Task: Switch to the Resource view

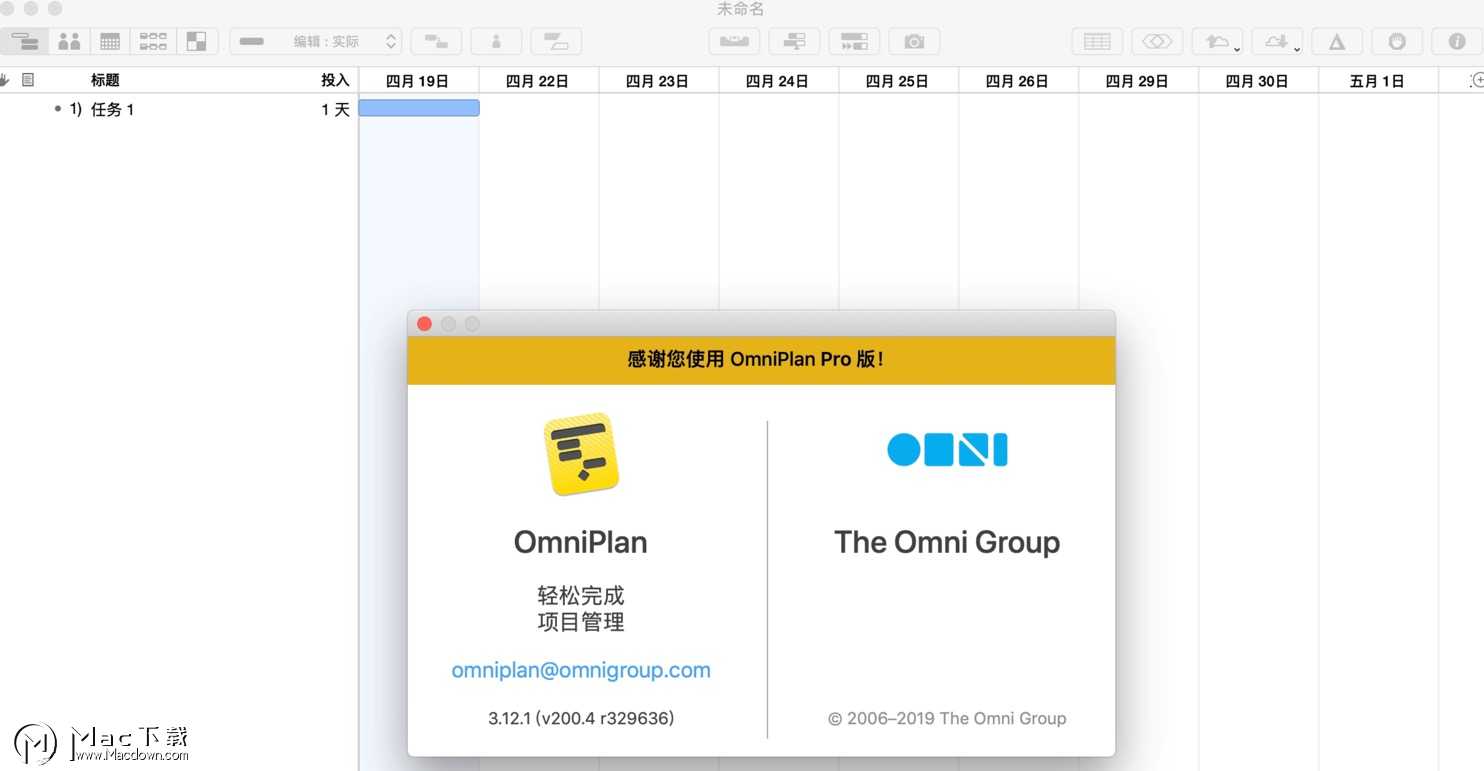Action: (69, 41)
